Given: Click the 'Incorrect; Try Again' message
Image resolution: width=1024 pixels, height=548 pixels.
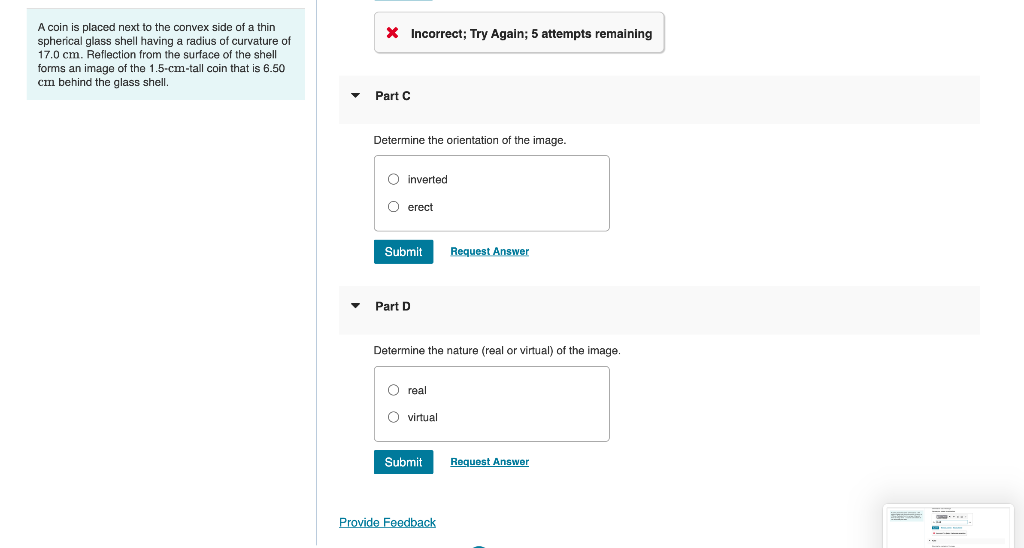Looking at the screenshot, I should (x=531, y=34).
